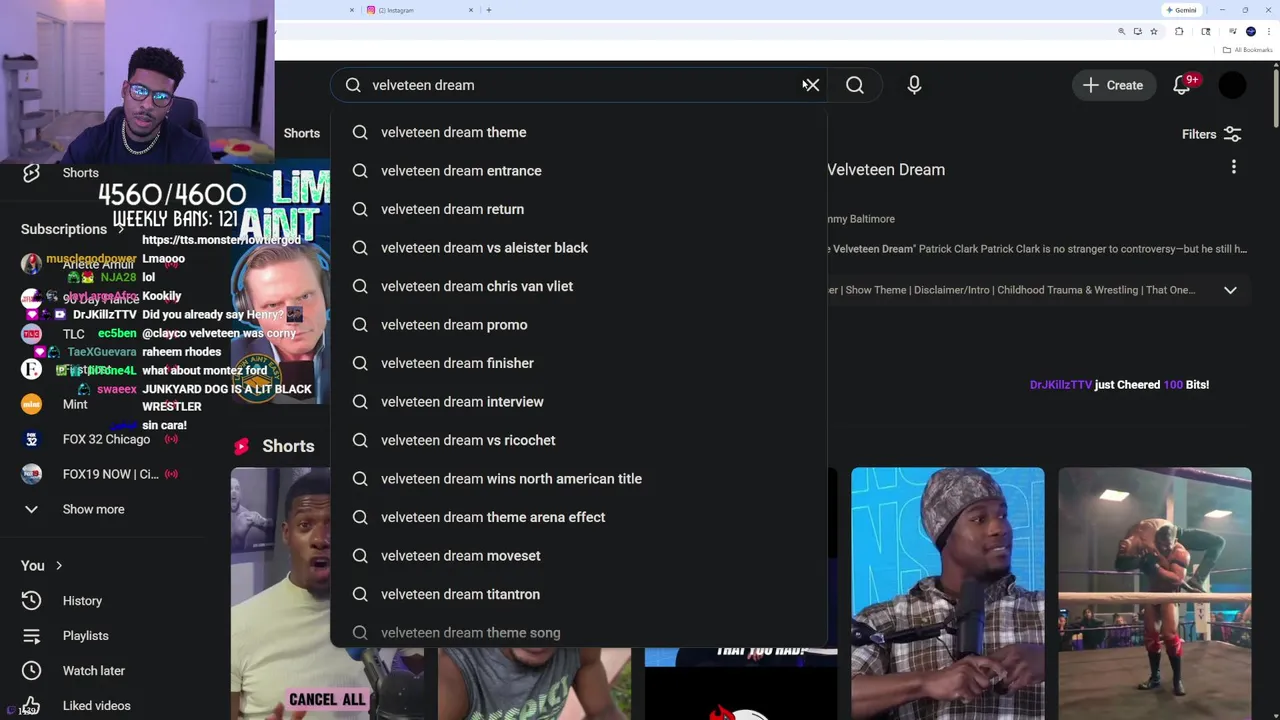1280x720 pixels.
Task: Click the Create button
Action: tap(1113, 85)
